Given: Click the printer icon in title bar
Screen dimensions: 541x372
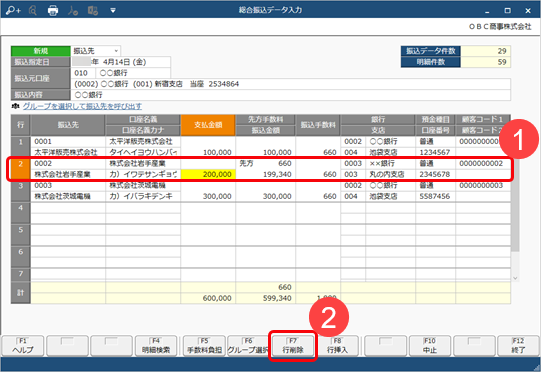Looking at the screenshot, I should tap(53, 11).
